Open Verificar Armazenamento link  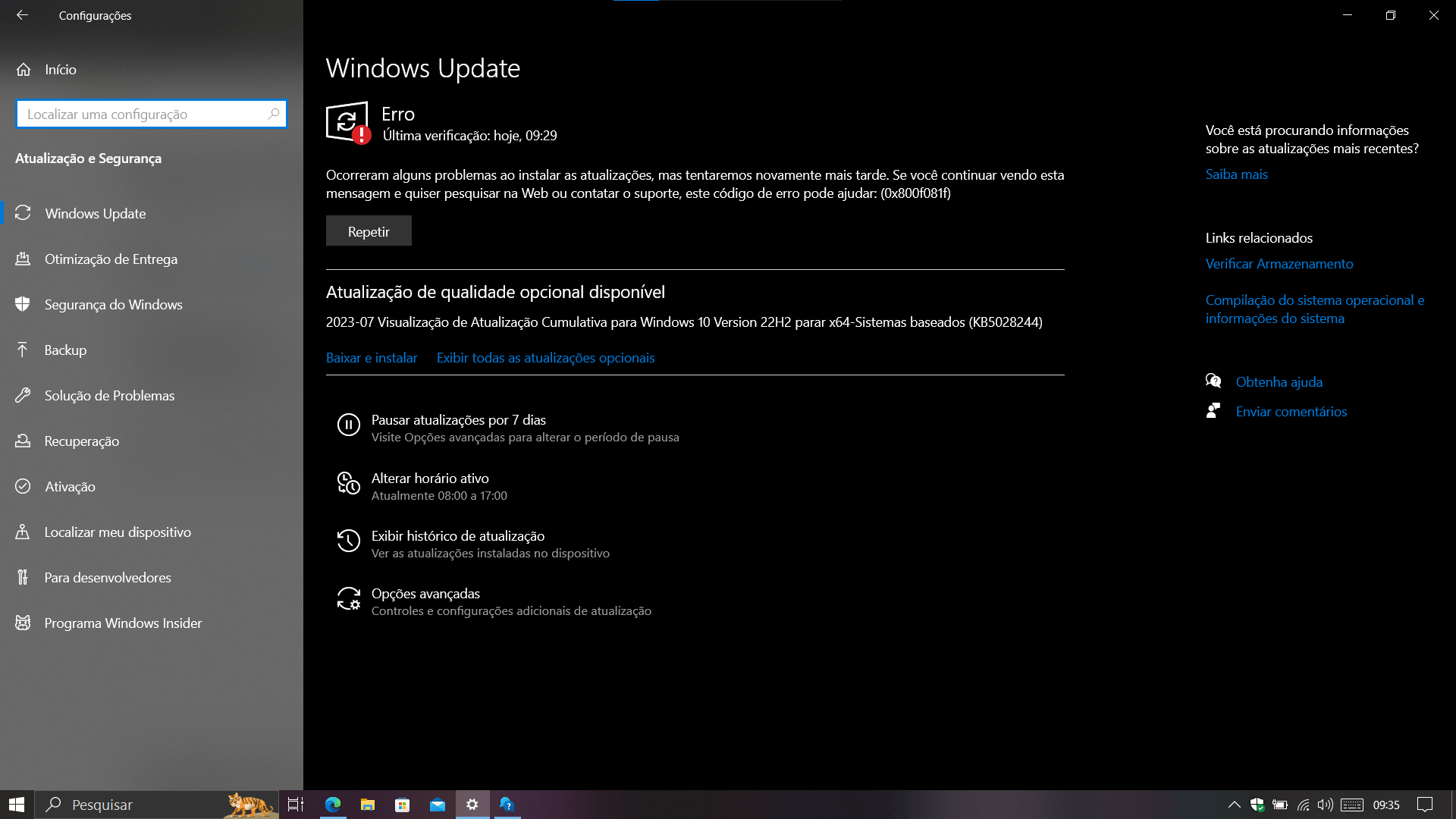1279,264
